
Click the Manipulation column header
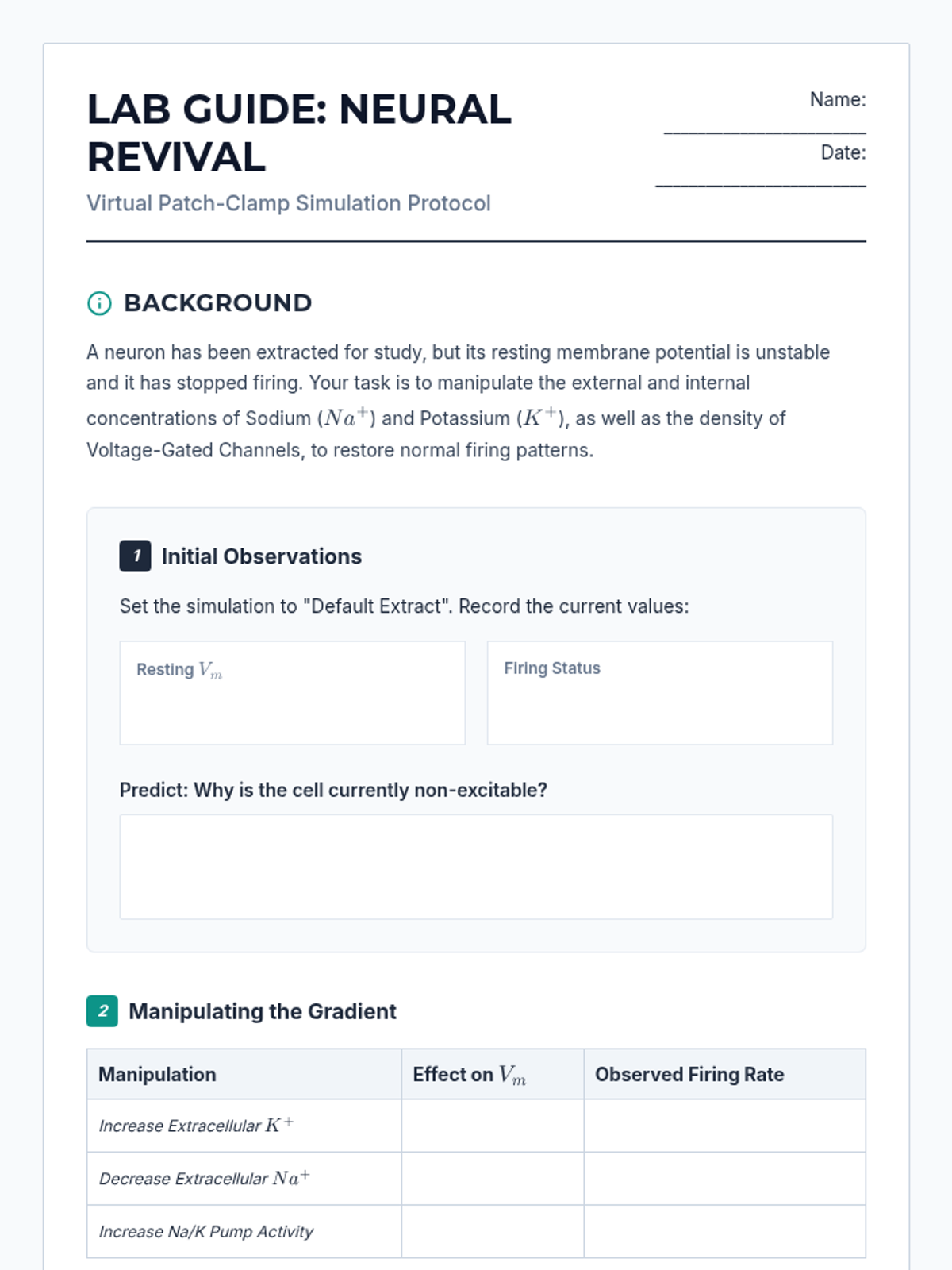tap(157, 1075)
